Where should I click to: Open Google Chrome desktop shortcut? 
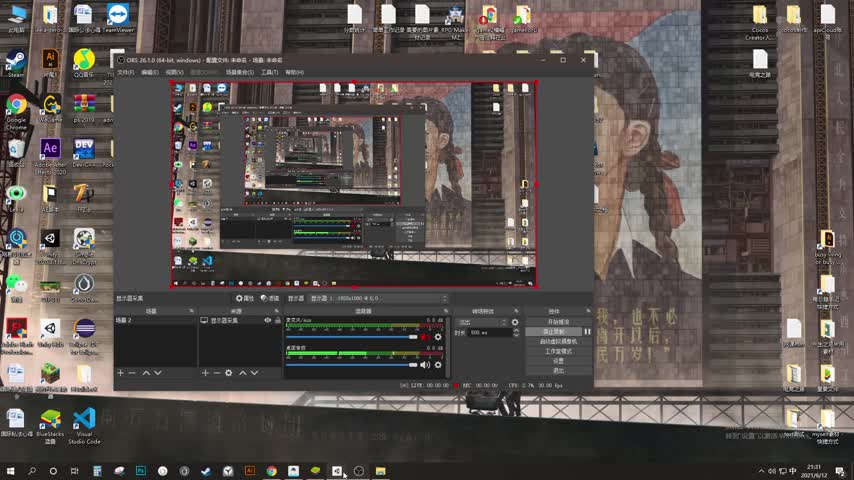point(16,111)
